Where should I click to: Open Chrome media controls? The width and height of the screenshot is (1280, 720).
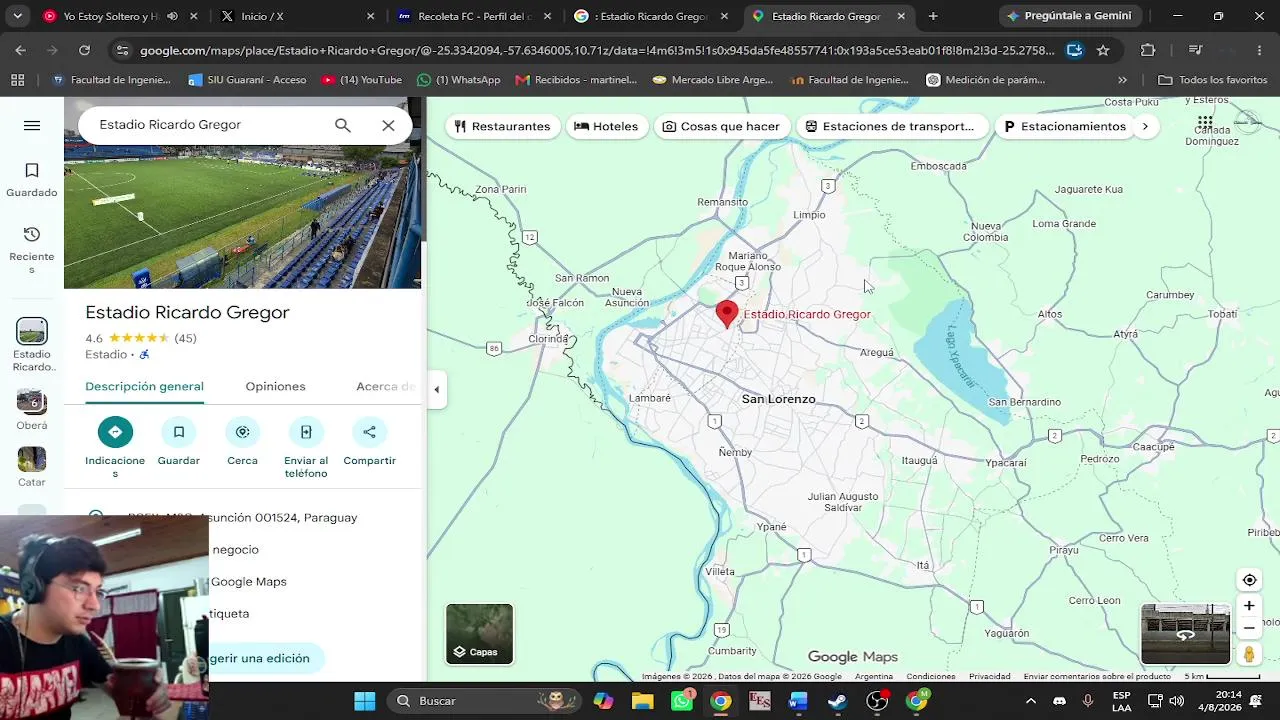1195,50
